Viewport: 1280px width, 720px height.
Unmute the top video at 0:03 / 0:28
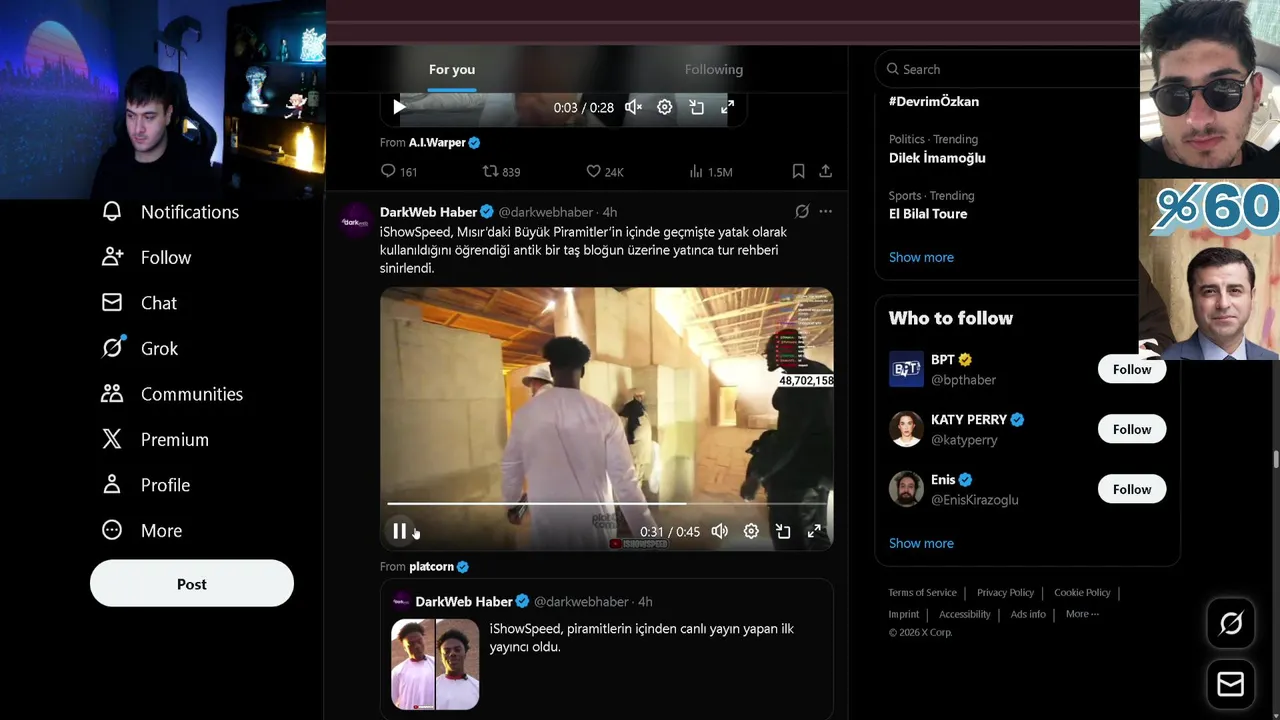(x=633, y=107)
